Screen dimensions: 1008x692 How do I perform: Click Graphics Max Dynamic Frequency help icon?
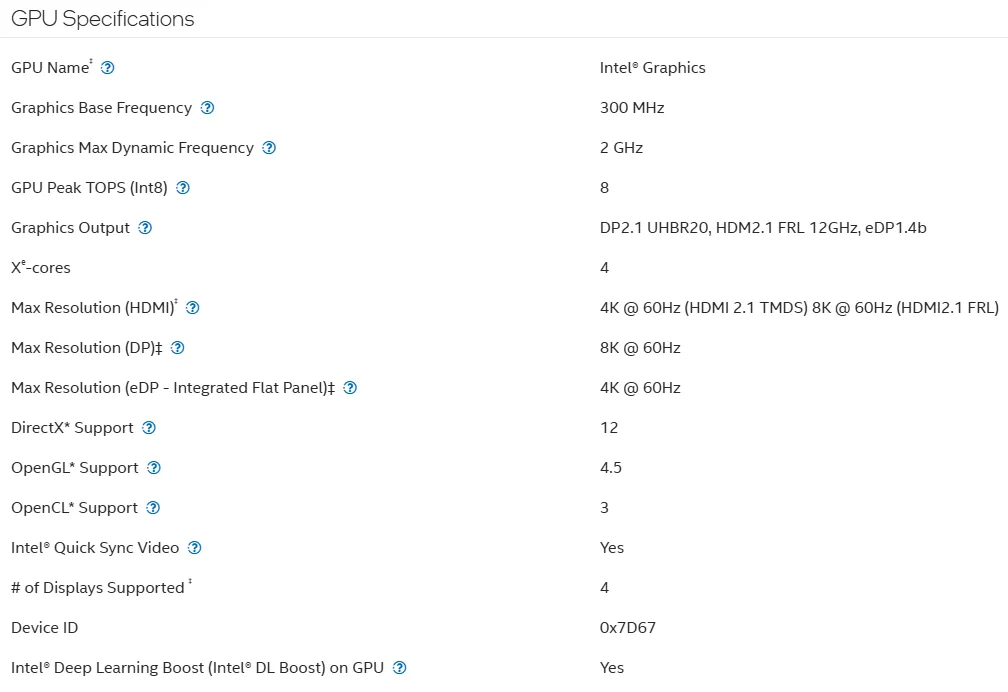[x=269, y=147]
